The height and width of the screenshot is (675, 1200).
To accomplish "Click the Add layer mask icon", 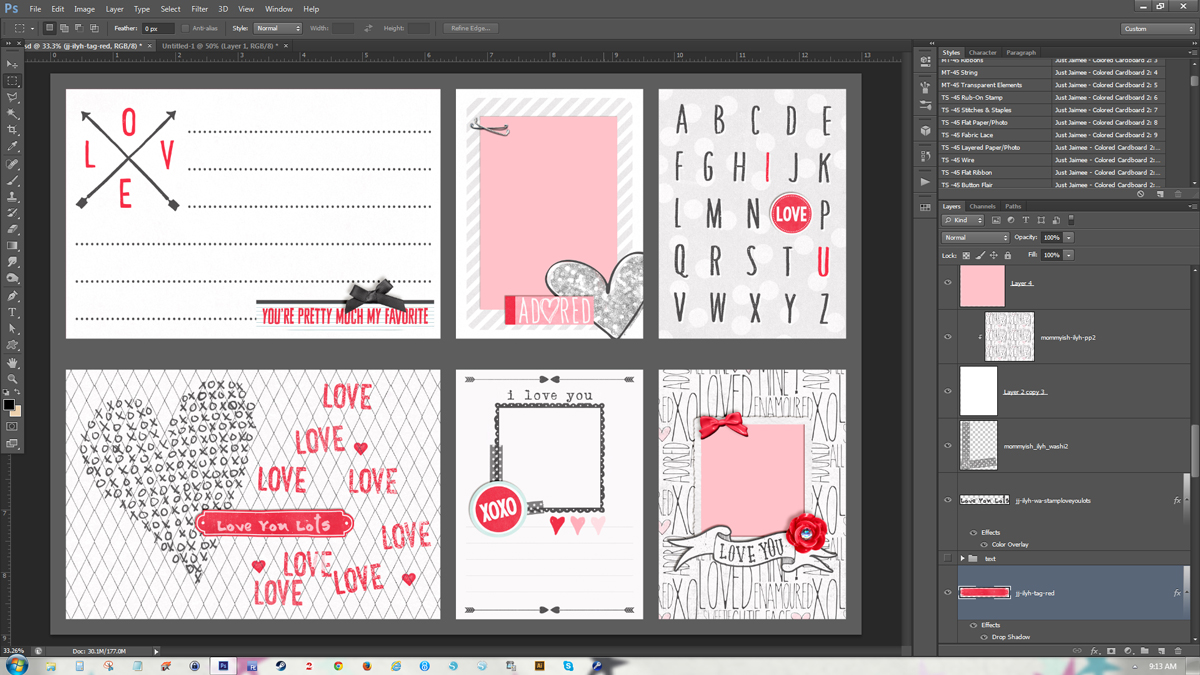I will (1111, 651).
